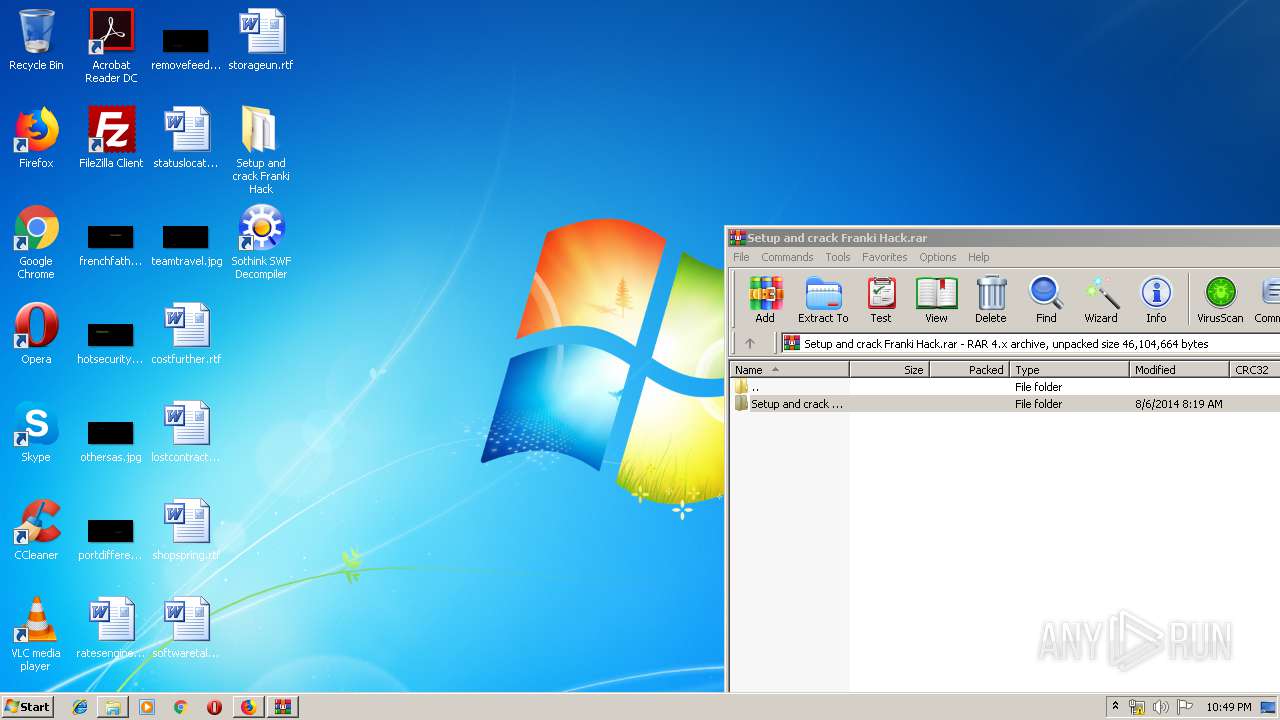The width and height of the screenshot is (1280, 720).
Task: Select the shopspring.rtf desktop file
Action: pos(186,530)
